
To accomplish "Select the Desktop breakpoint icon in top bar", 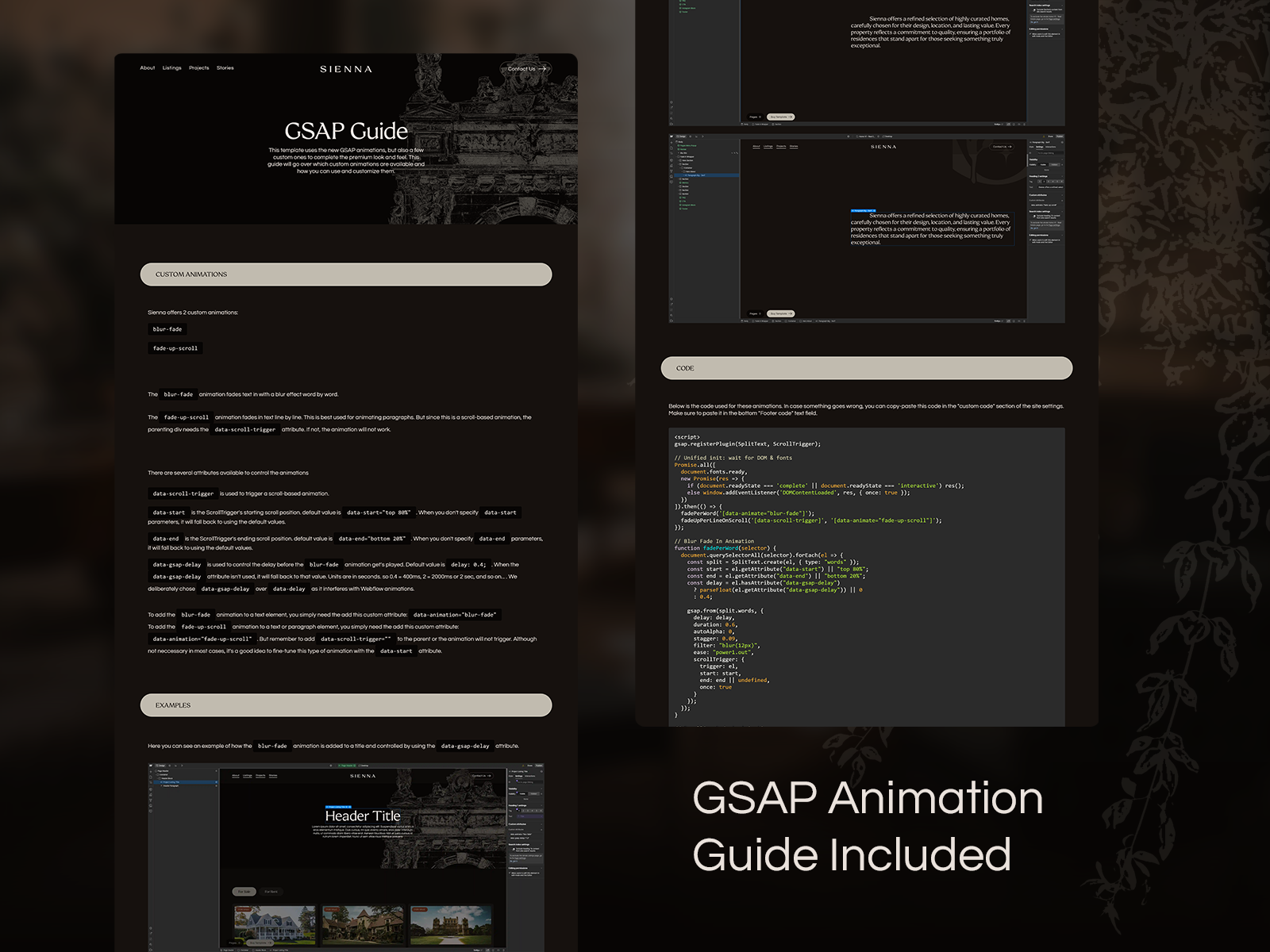I will pyautogui.click(x=887, y=136).
